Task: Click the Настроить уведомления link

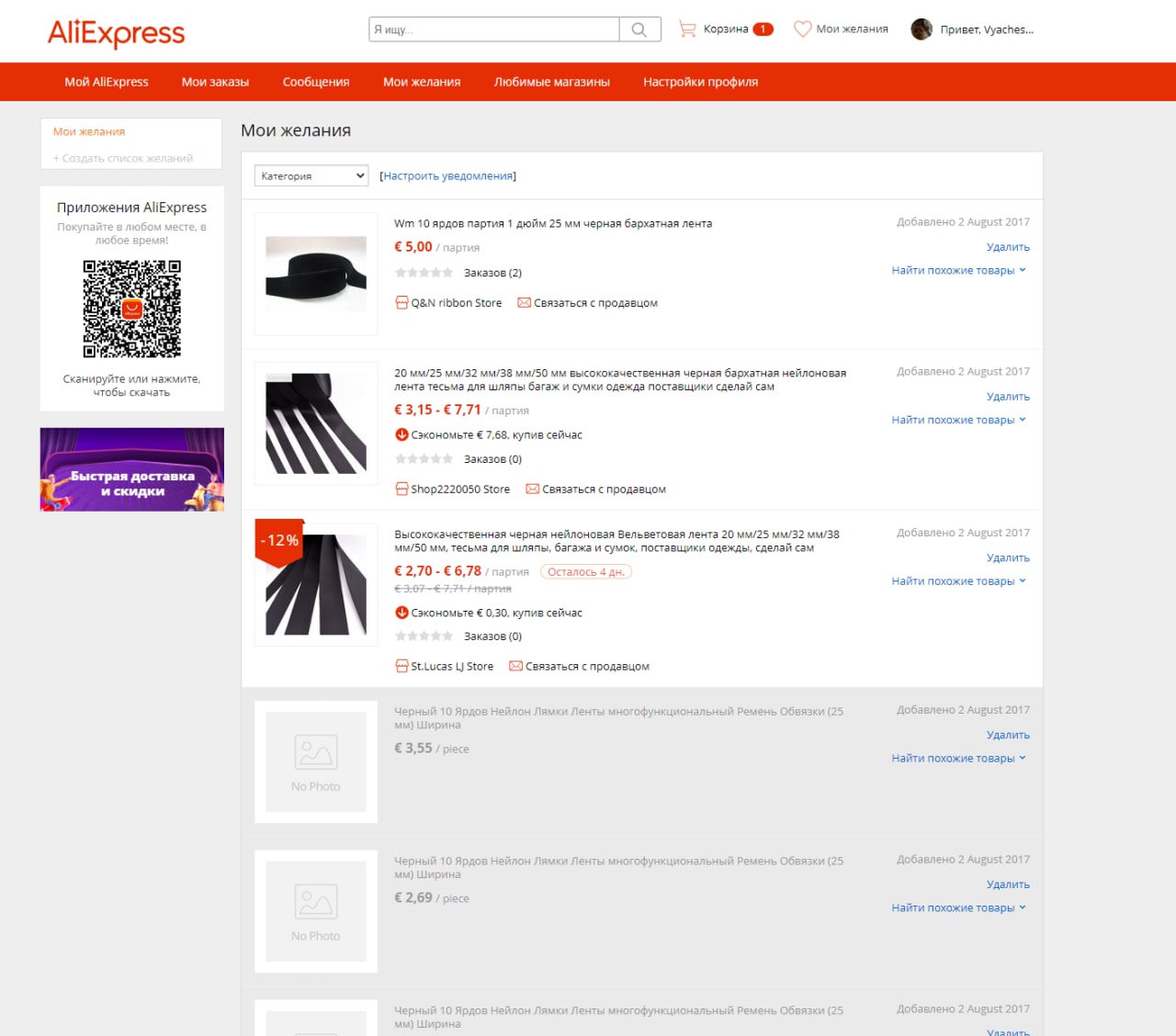Action: pyautogui.click(x=448, y=175)
